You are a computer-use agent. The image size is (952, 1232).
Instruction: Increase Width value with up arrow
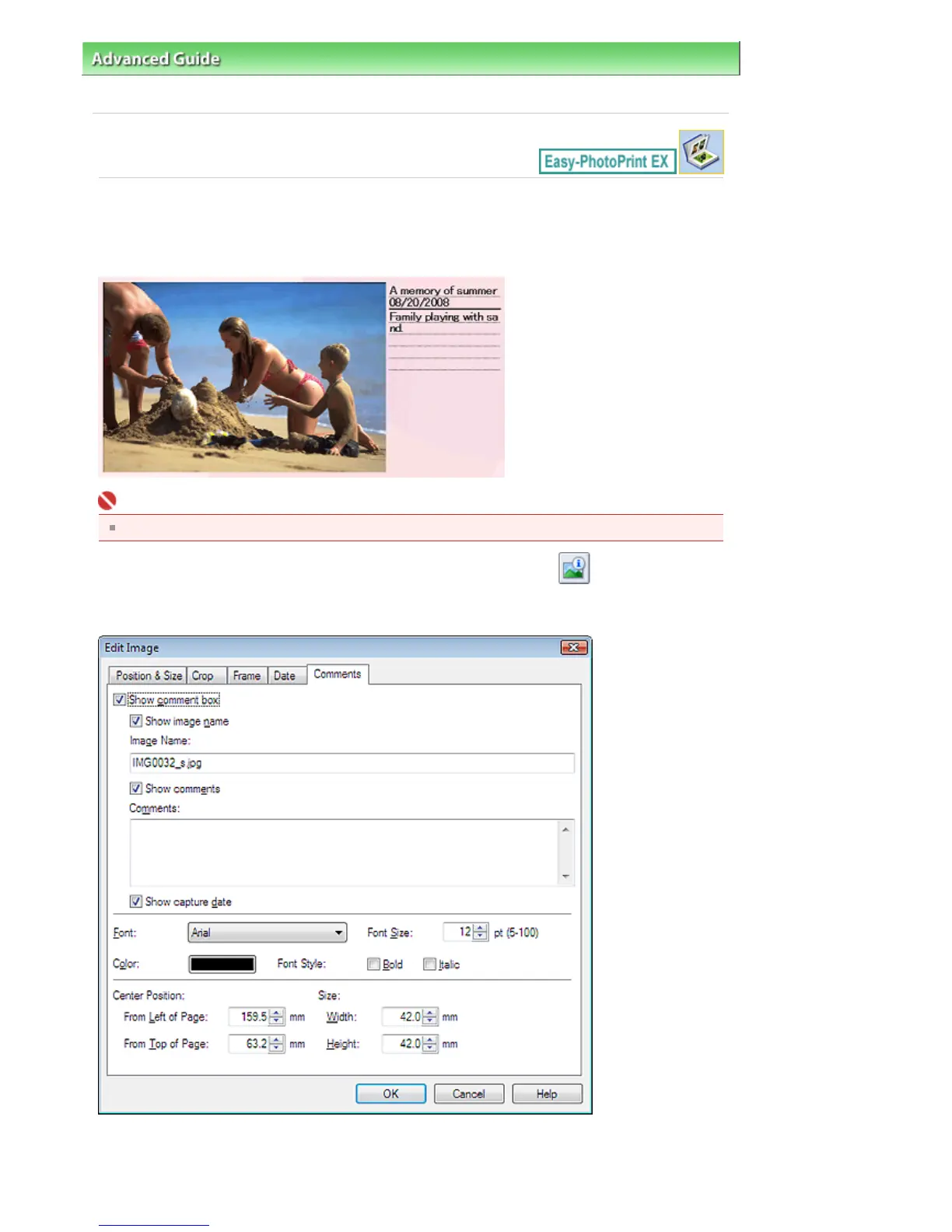click(x=430, y=1013)
